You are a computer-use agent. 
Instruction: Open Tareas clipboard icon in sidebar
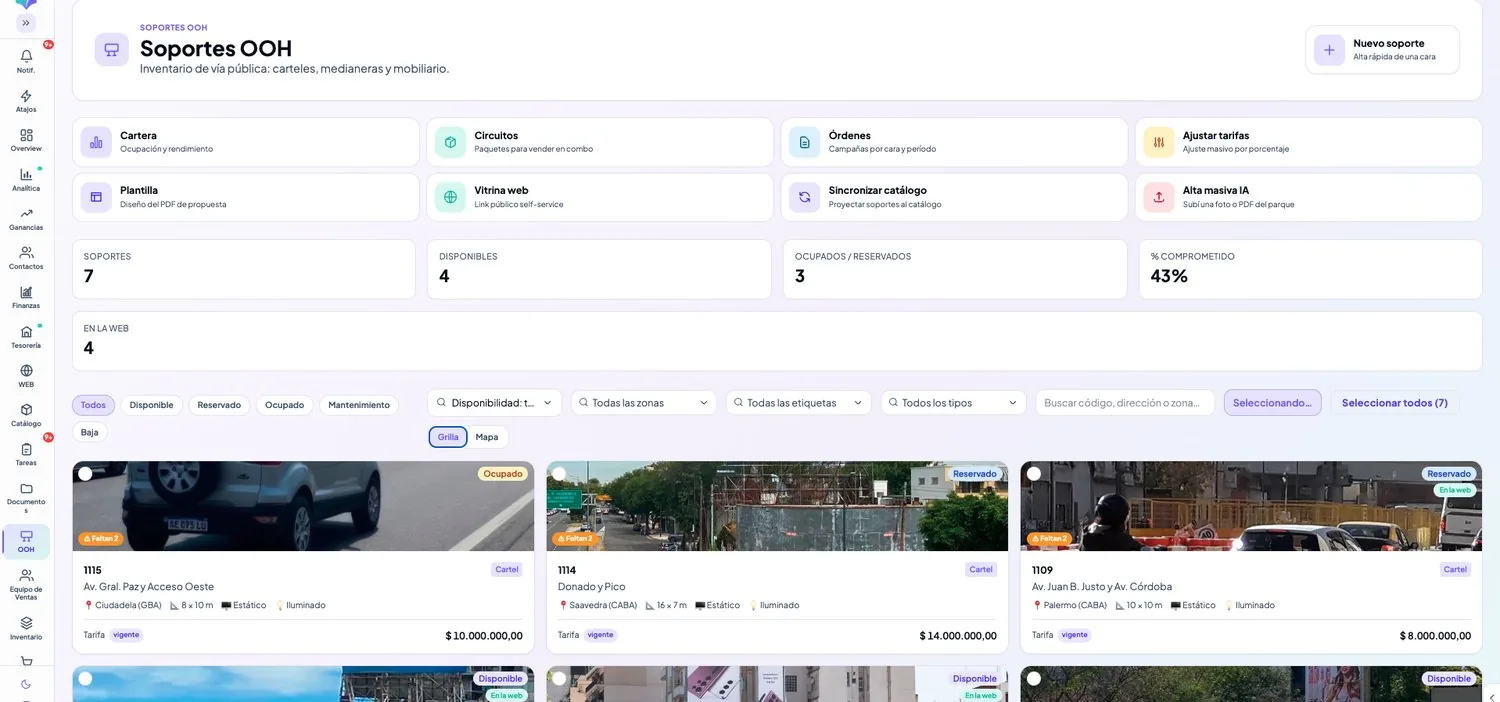coord(26,449)
